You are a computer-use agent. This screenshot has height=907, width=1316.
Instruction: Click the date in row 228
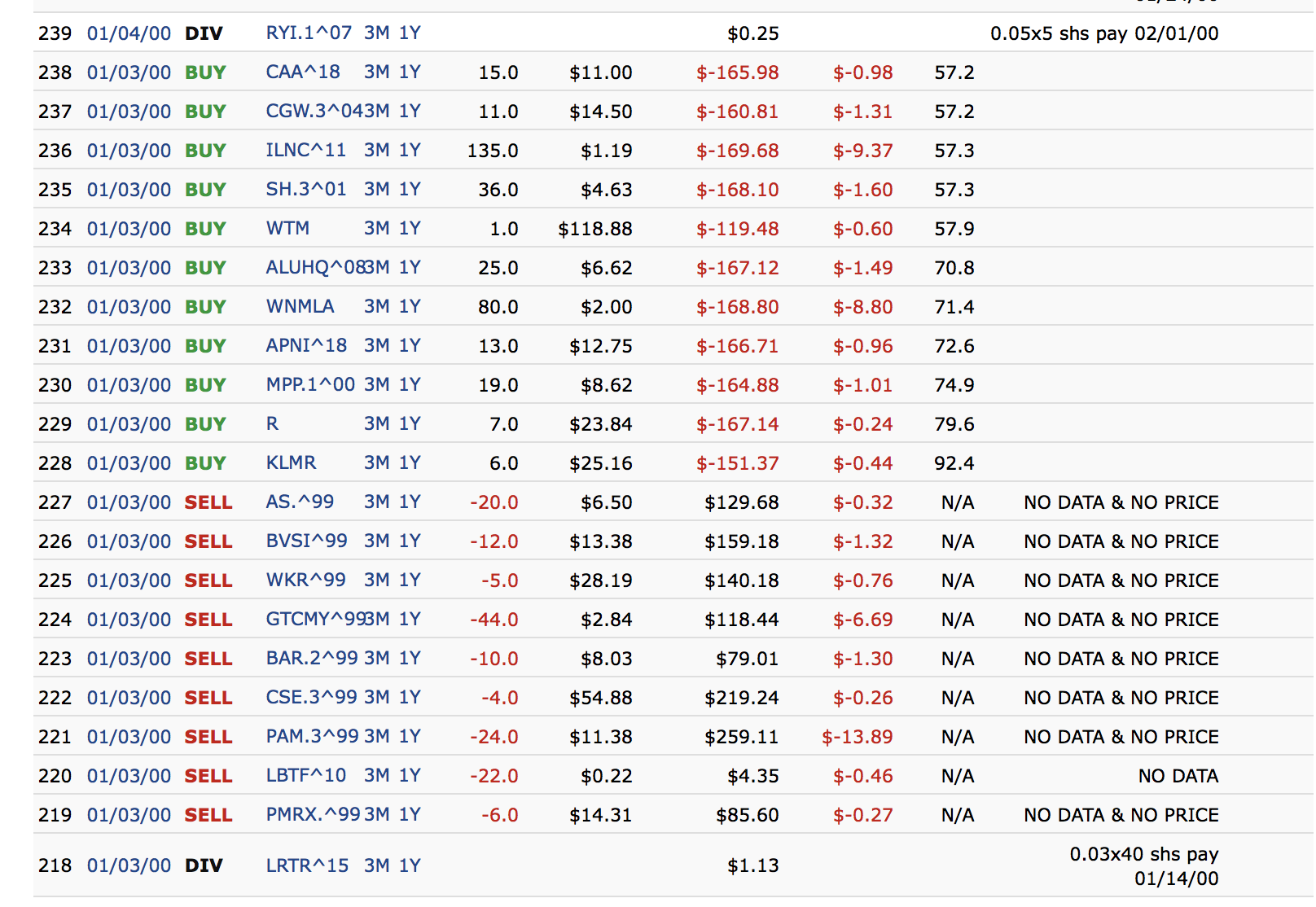point(129,463)
